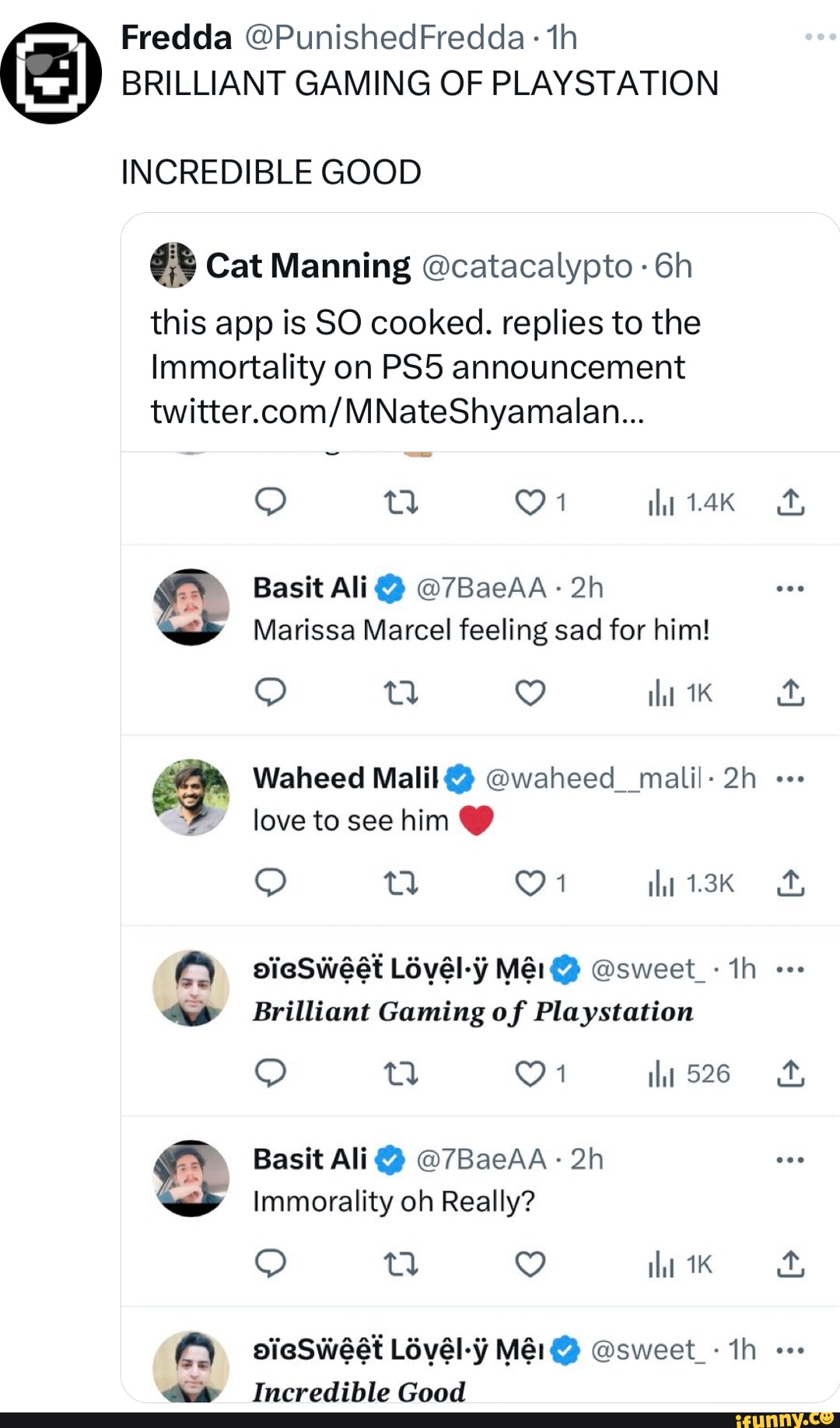
Task: Open more options on Waheed Malil's tweet
Action: (x=790, y=779)
